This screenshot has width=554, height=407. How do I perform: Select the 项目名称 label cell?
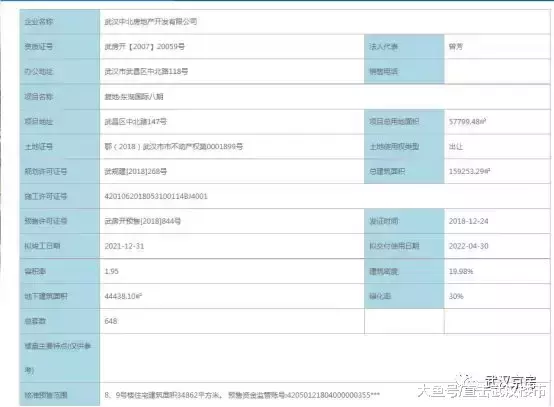(60, 97)
